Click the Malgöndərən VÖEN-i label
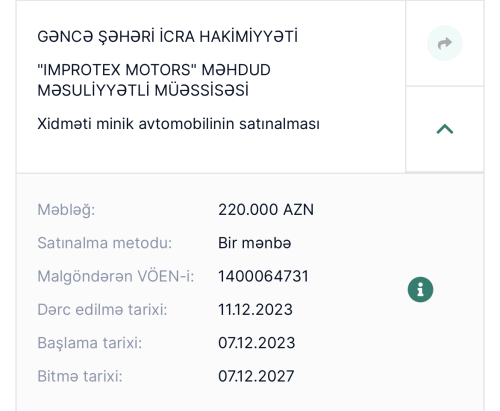Image resolution: width=500 pixels, height=411 pixels. (116, 276)
